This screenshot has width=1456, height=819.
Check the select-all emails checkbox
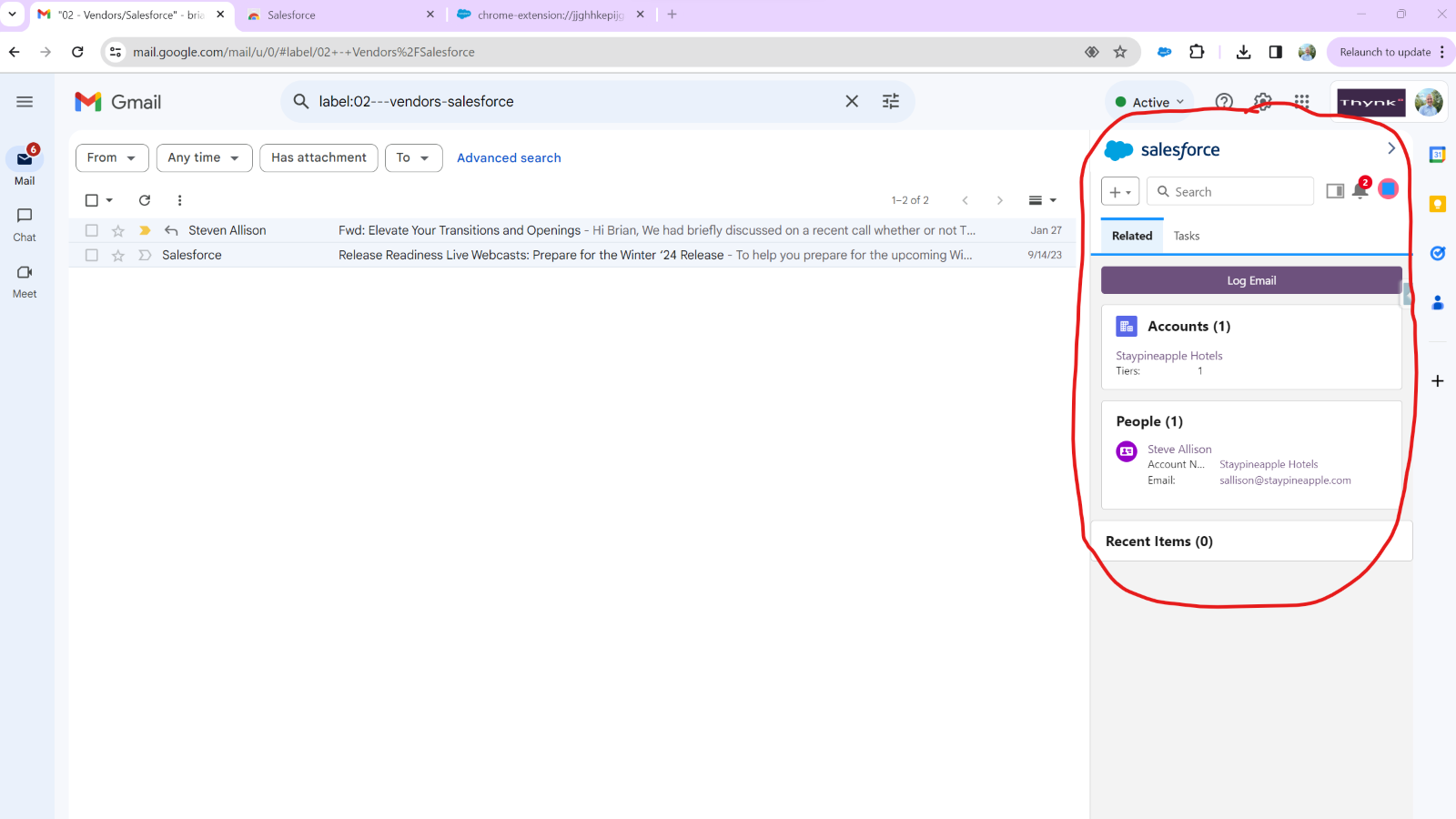[91, 200]
